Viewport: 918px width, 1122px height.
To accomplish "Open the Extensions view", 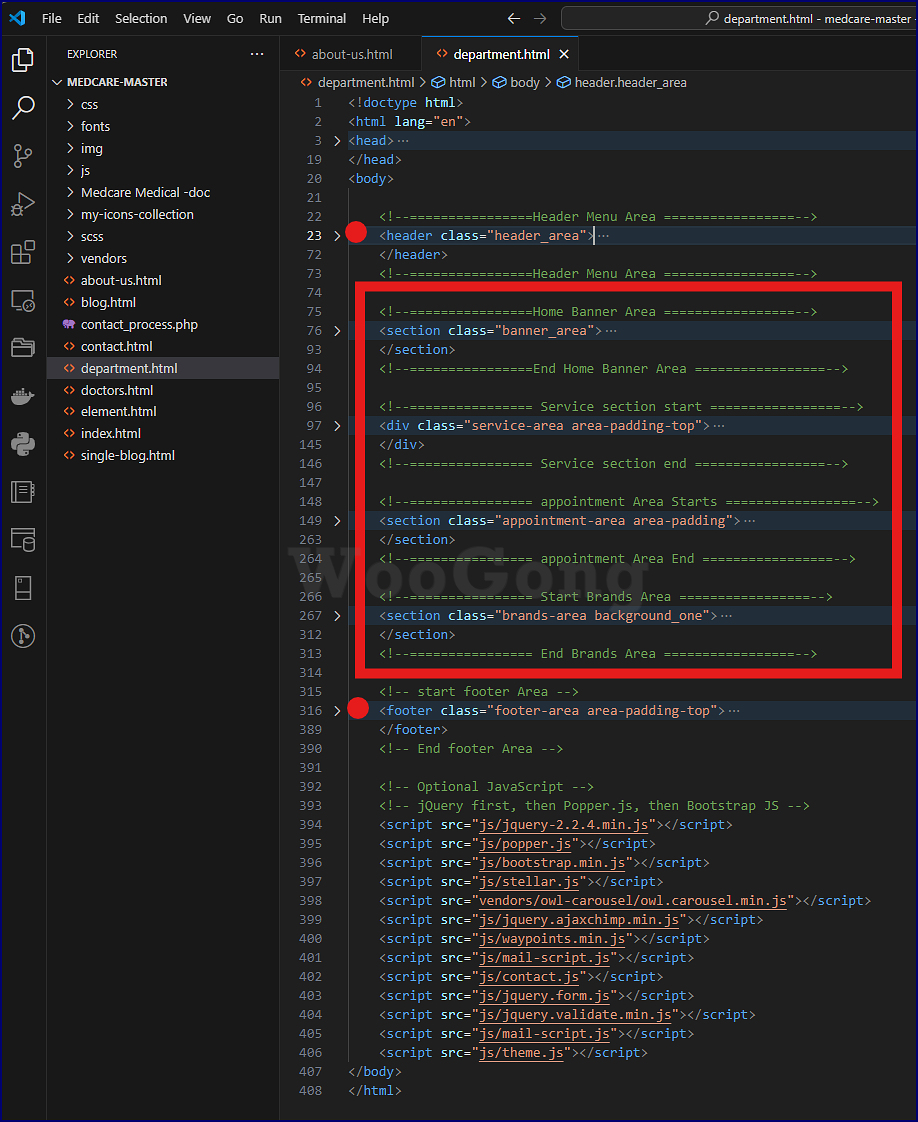I will 23,252.
